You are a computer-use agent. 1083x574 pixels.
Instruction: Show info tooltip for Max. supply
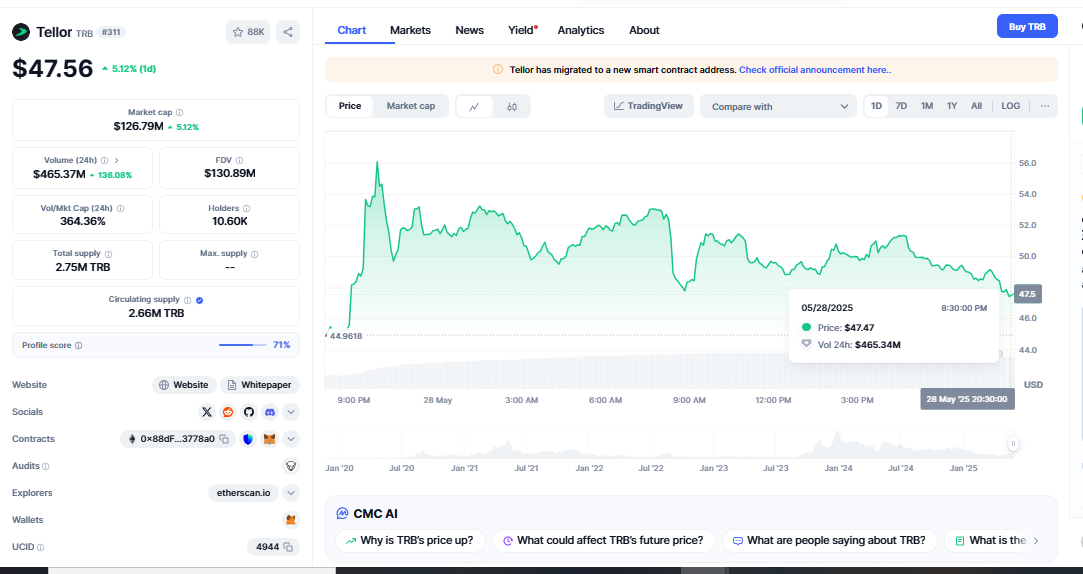(x=255, y=254)
